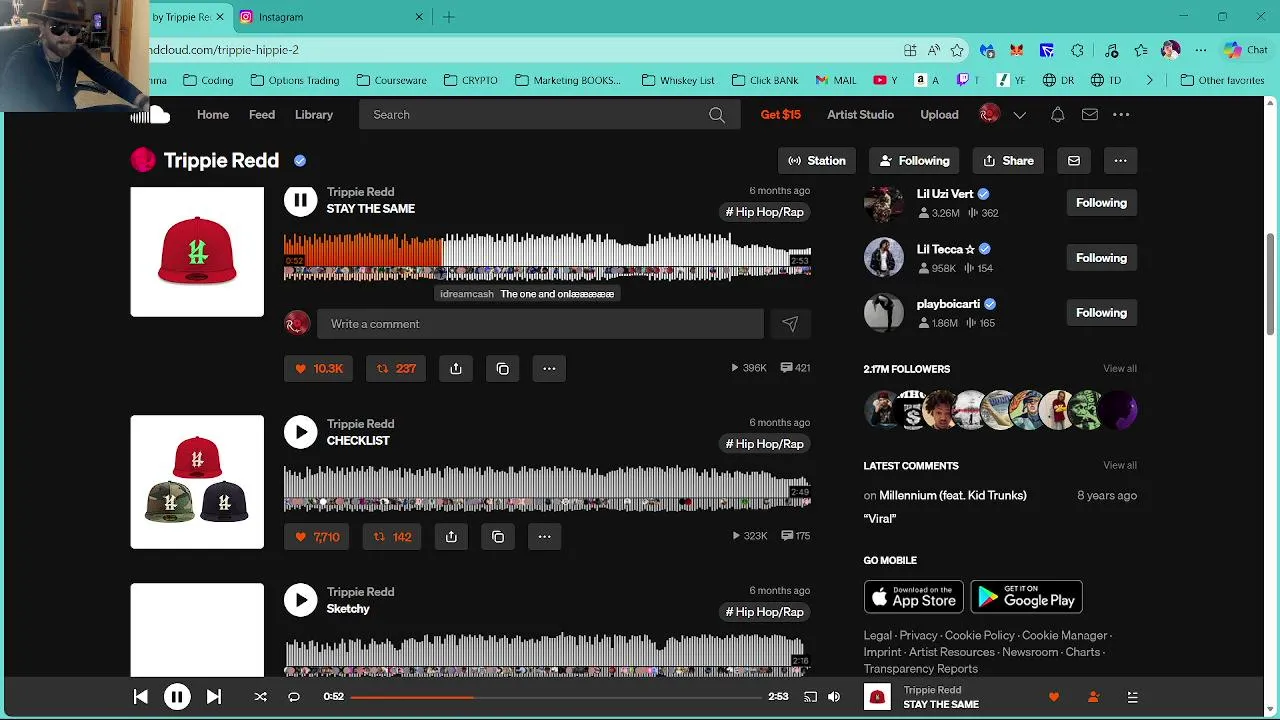Open the header more options menu

point(1121,115)
